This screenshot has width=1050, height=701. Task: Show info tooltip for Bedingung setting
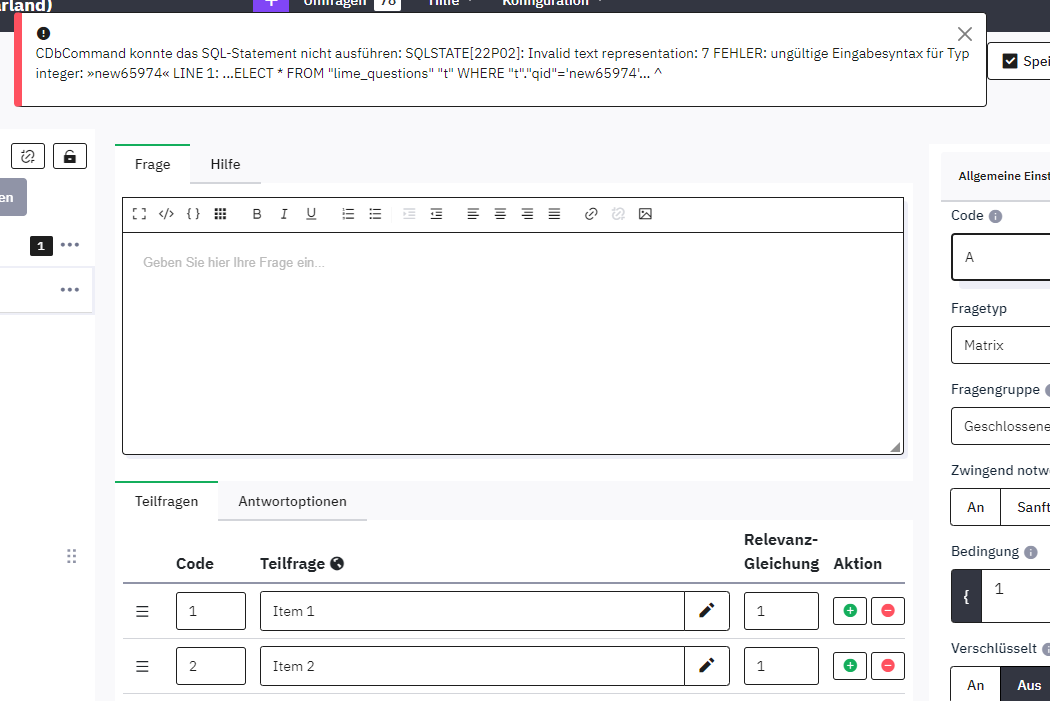(x=1031, y=552)
